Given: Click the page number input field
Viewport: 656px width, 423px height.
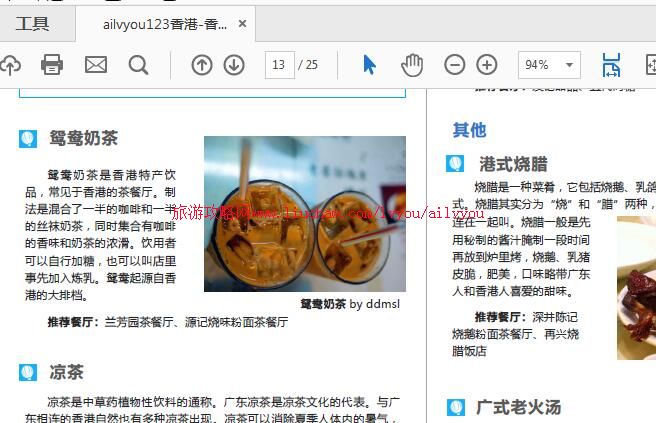Looking at the screenshot, I should 279,65.
